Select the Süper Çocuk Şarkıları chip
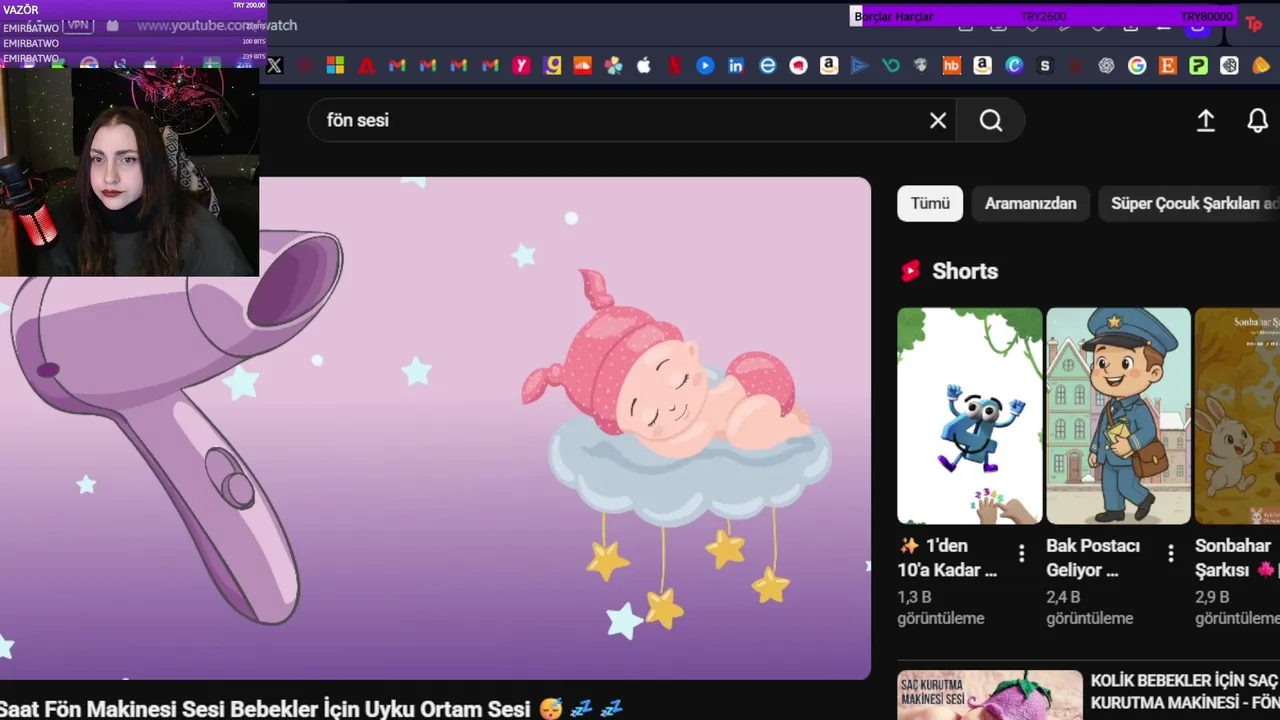The image size is (1280, 720). [x=1189, y=203]
